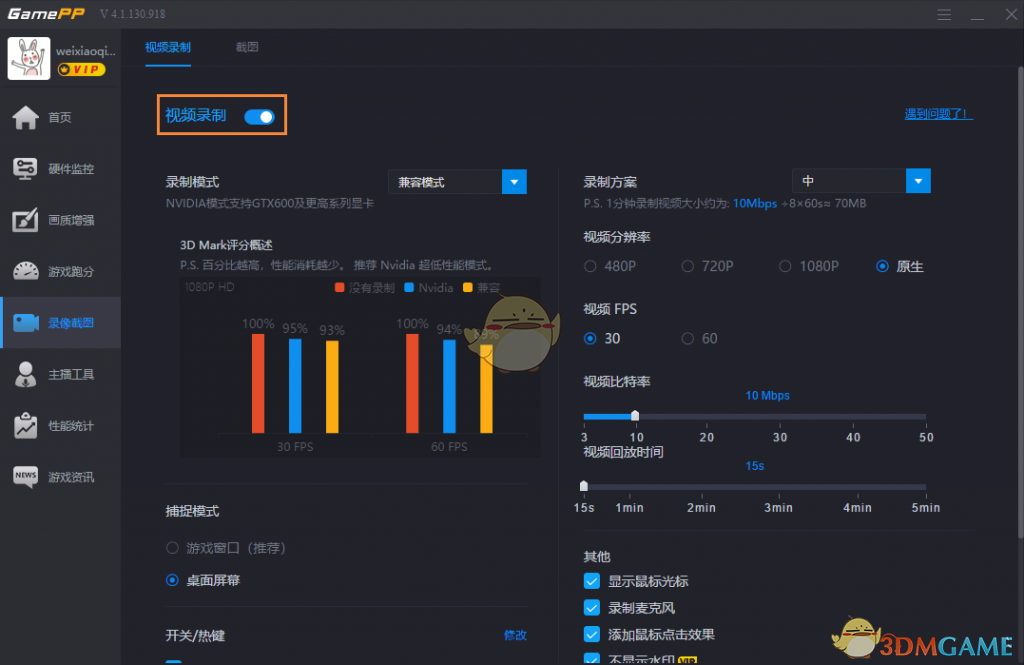The image size is (1024, 665).
Task: Open the home page house icon
Action: [x=25, y=118]
